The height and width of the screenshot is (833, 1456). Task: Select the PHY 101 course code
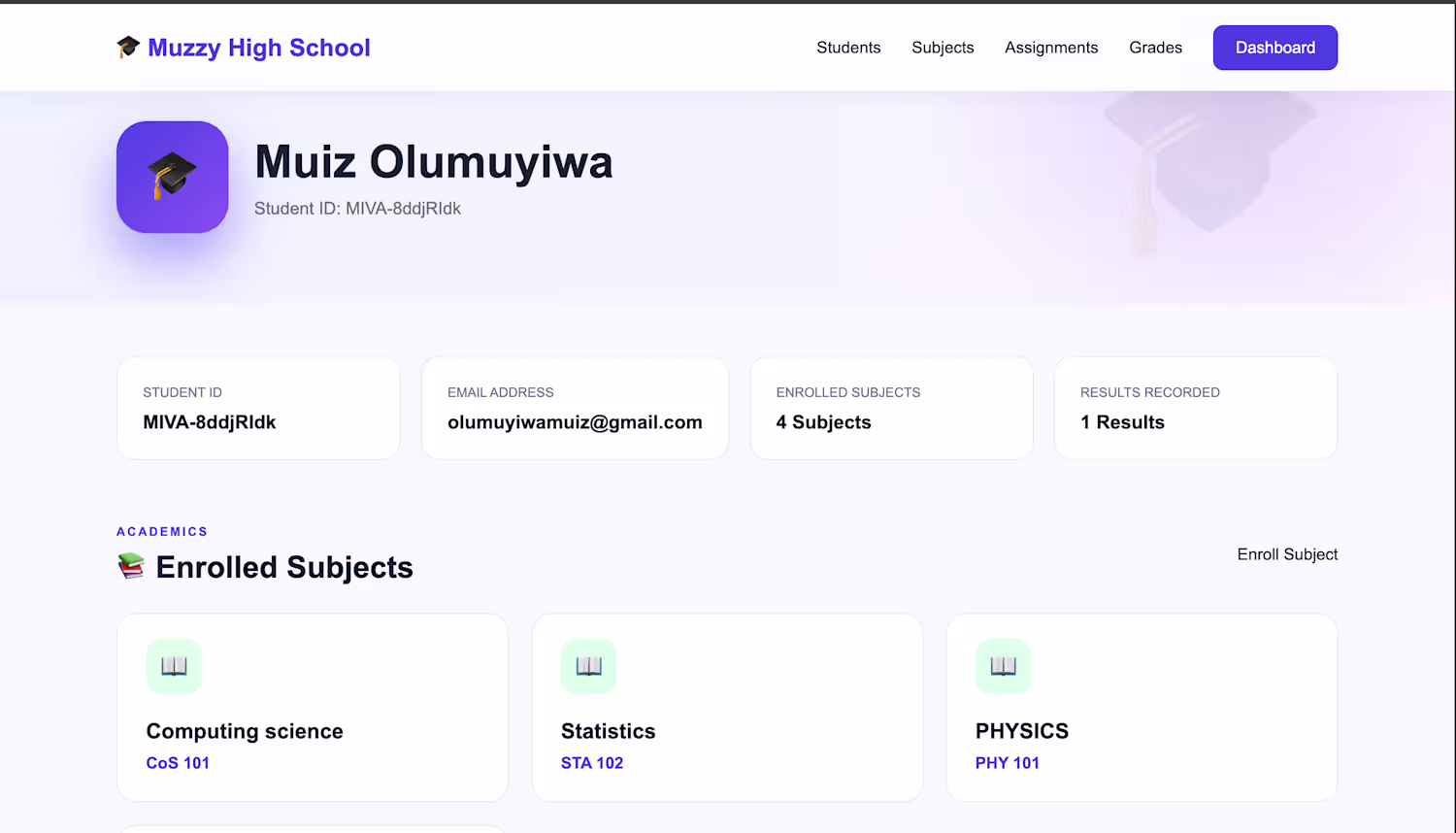pos(1008,763)
